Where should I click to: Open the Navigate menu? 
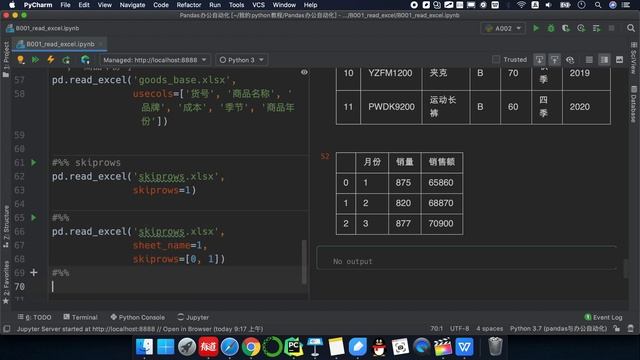pyautogui.click(x=132, y=5)
